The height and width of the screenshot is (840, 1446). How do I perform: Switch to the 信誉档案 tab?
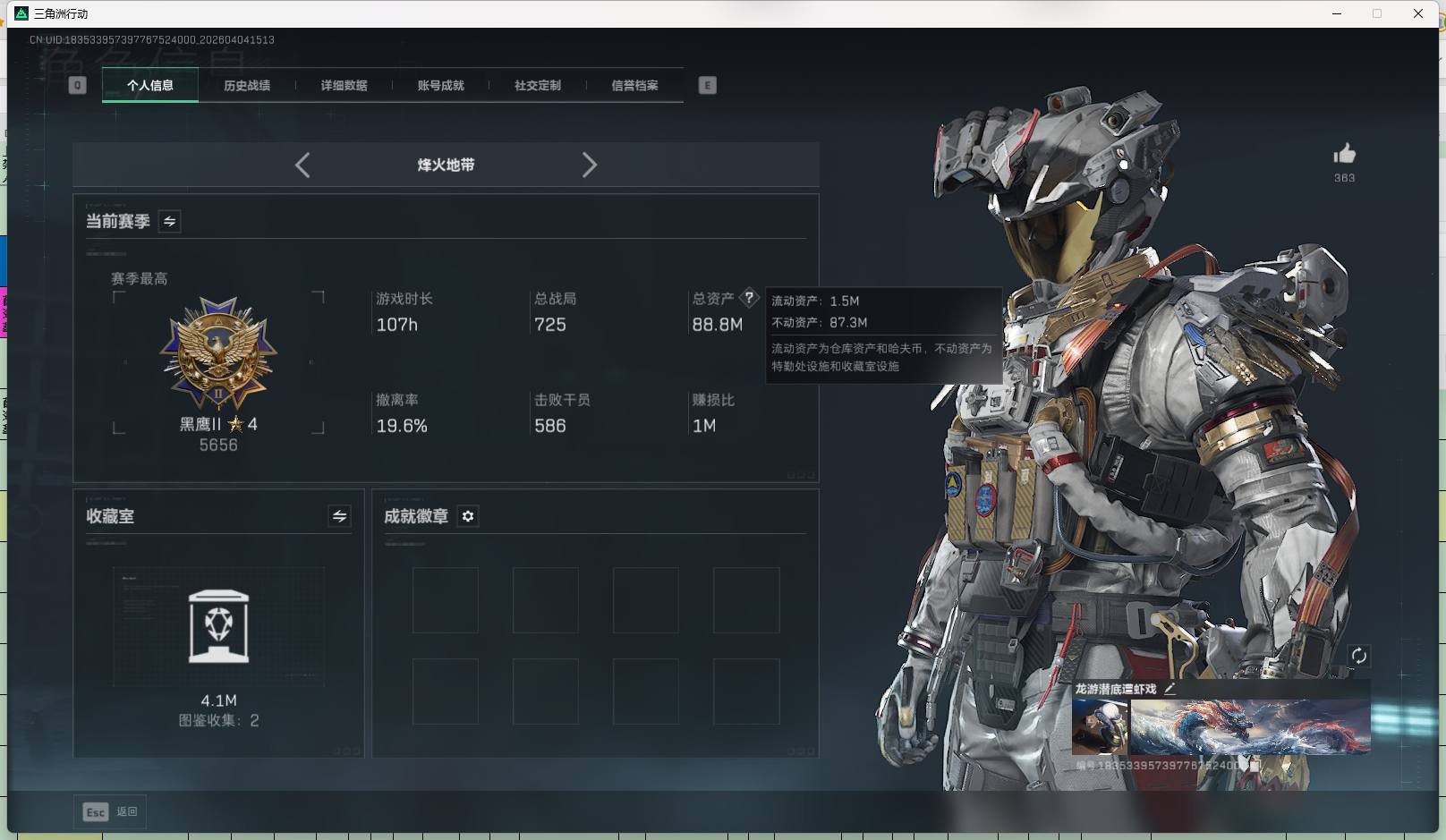coord(634,85)
